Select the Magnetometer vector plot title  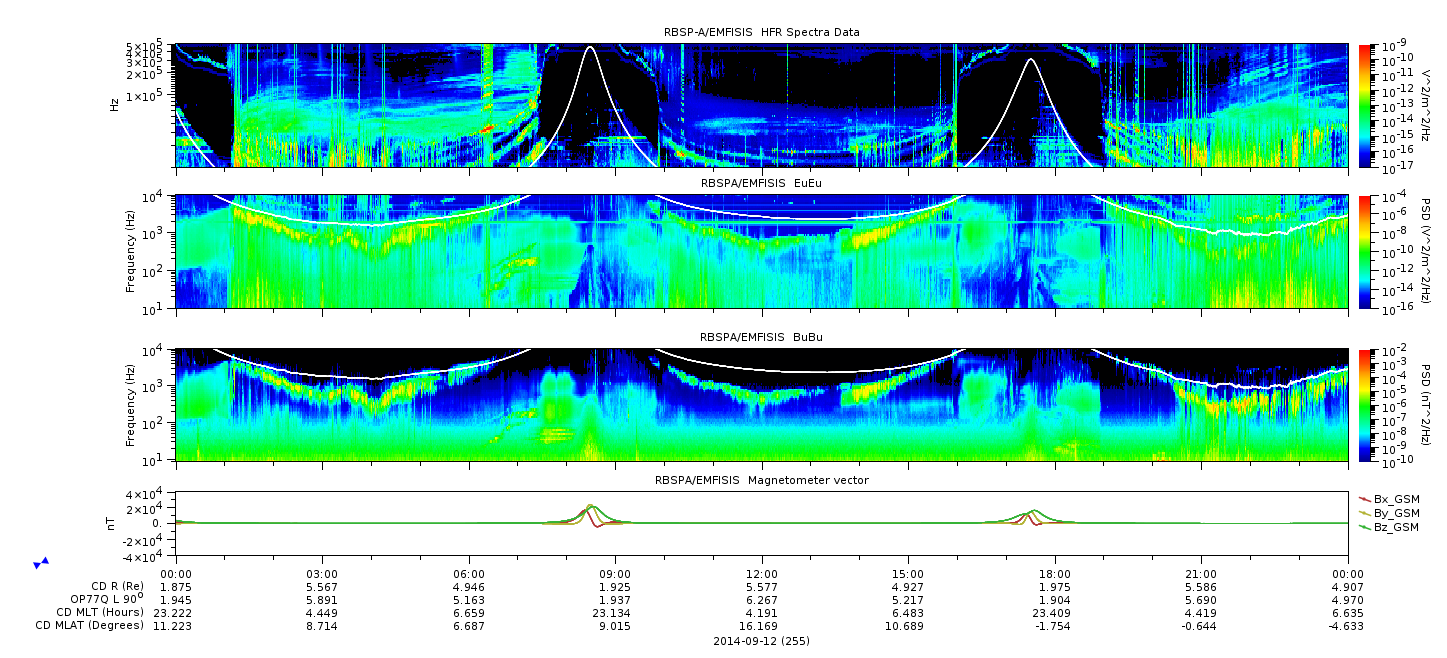762,480
